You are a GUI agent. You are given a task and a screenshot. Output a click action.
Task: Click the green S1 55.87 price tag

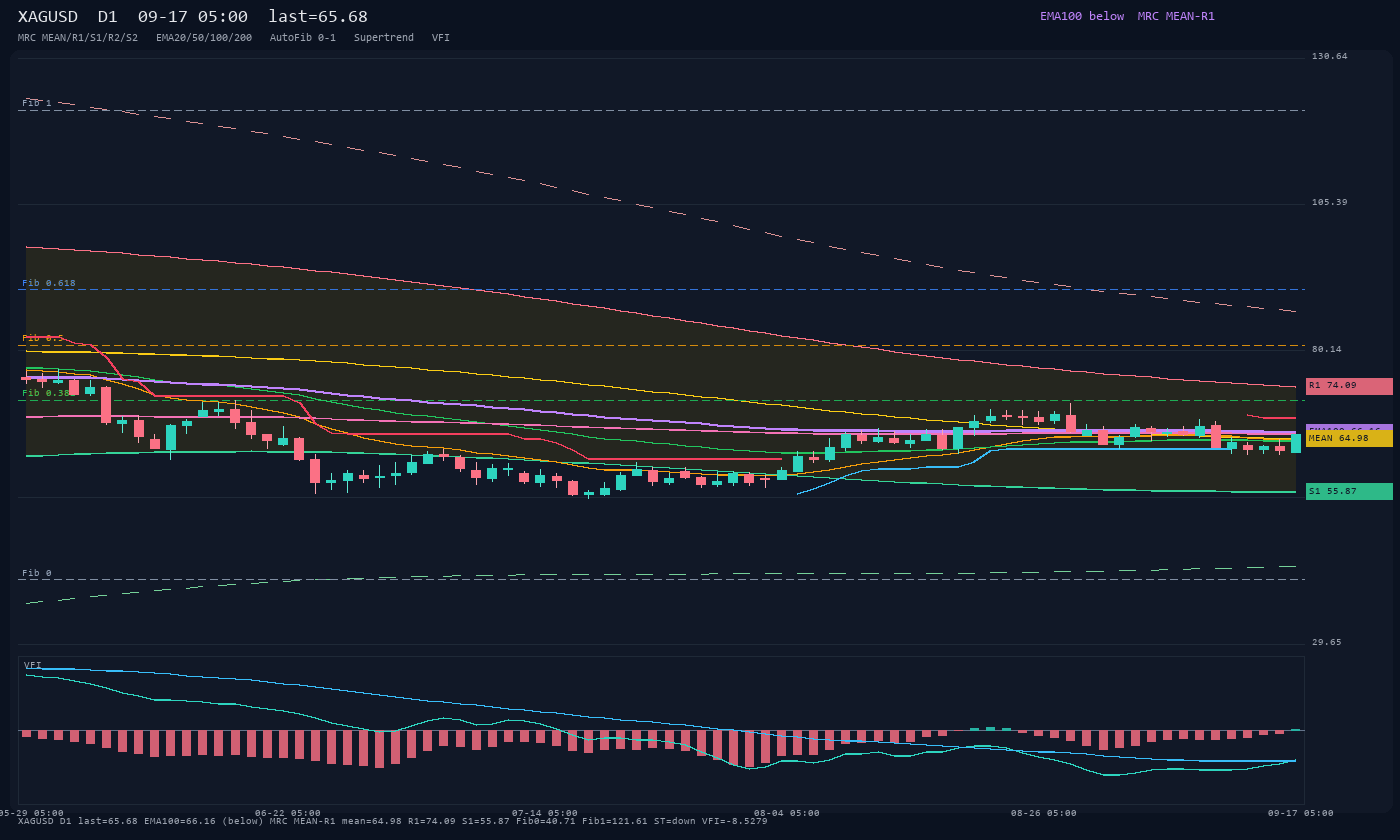(1349, 491)
